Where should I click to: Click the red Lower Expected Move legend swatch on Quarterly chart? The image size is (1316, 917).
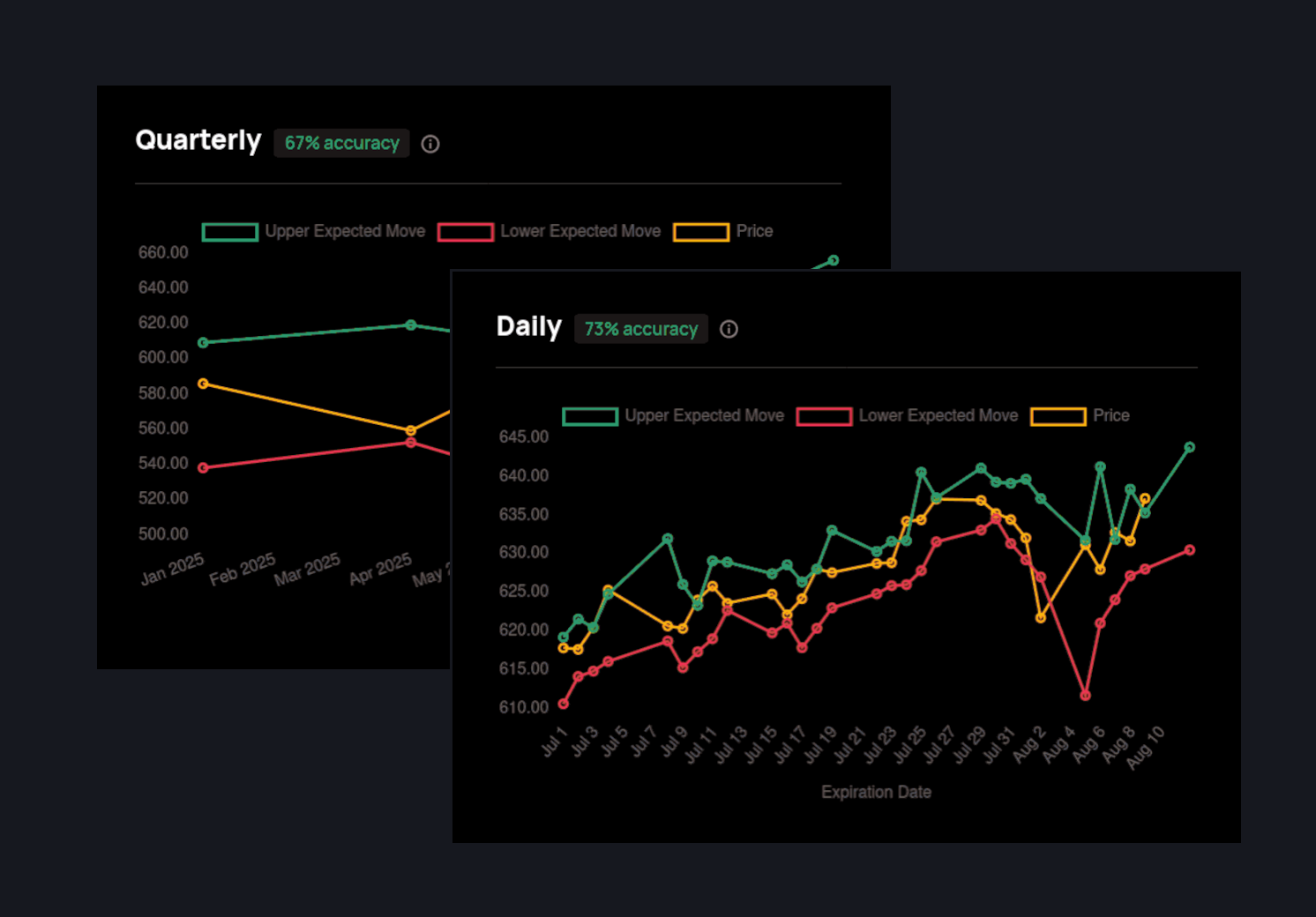click(x=466, y=231)
